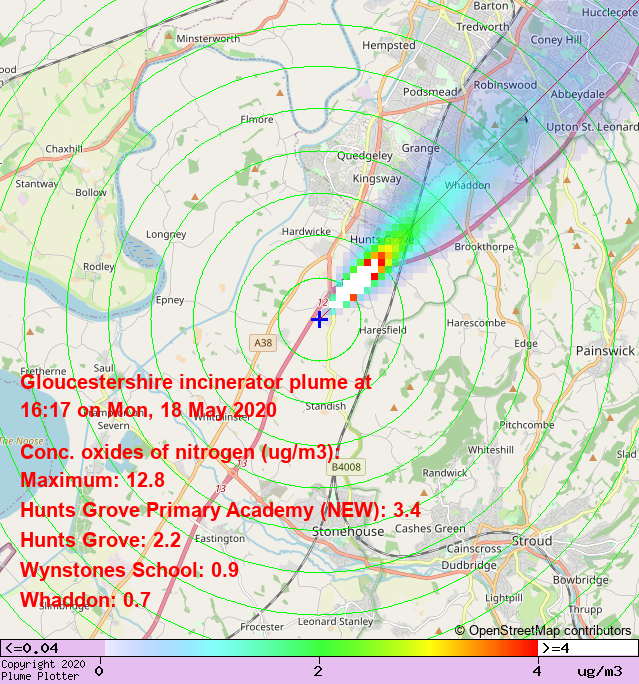Click the Coney Hill label
The height and width of the screenshot is (684, 639).
[556, 40]
